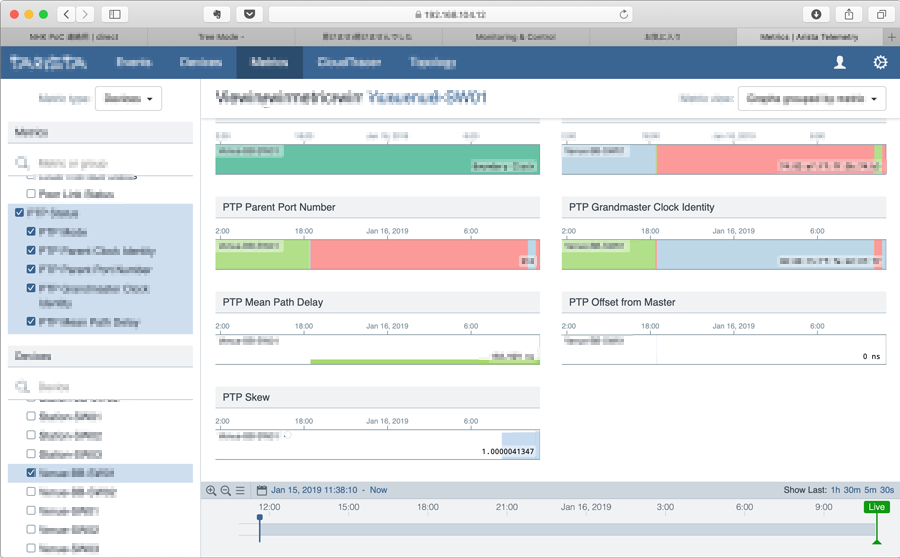Open the CloudTracer nav tab
900x558 pixels.
pyautogui.click(x=349, y=62)
